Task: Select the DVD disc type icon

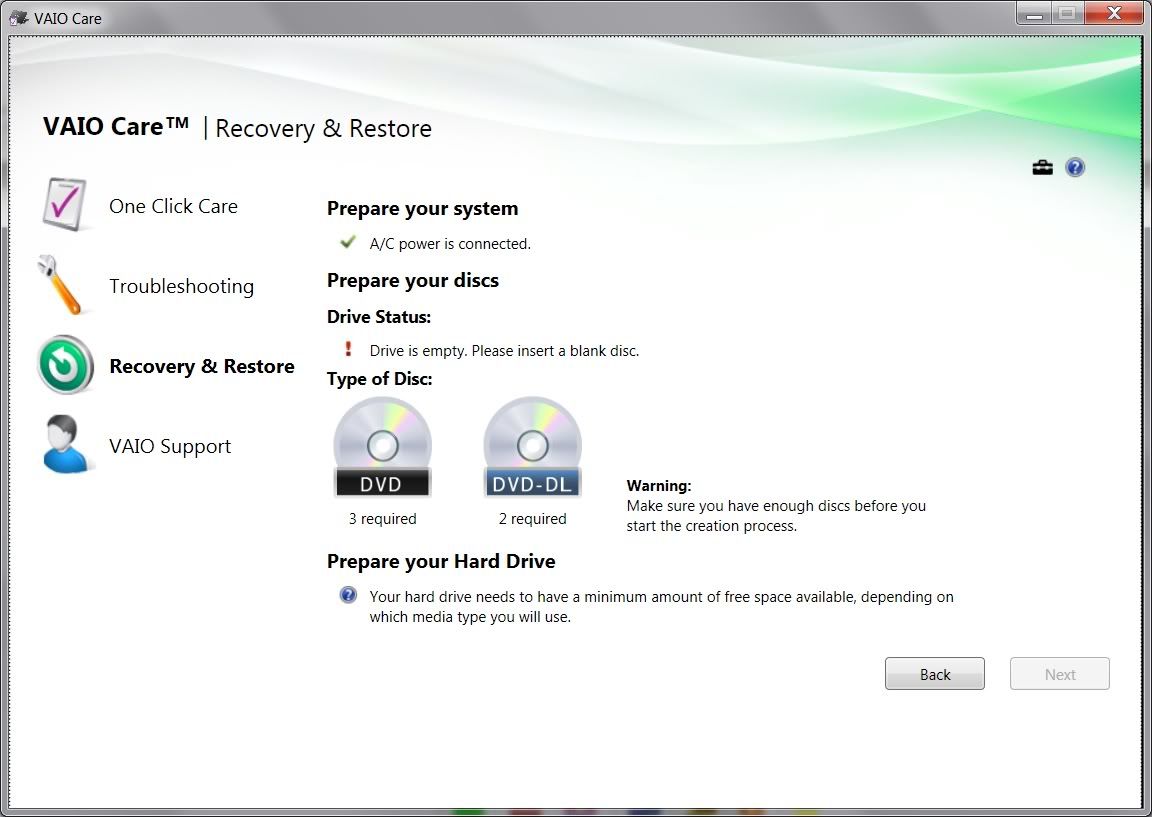Action: tap(382, 447)
